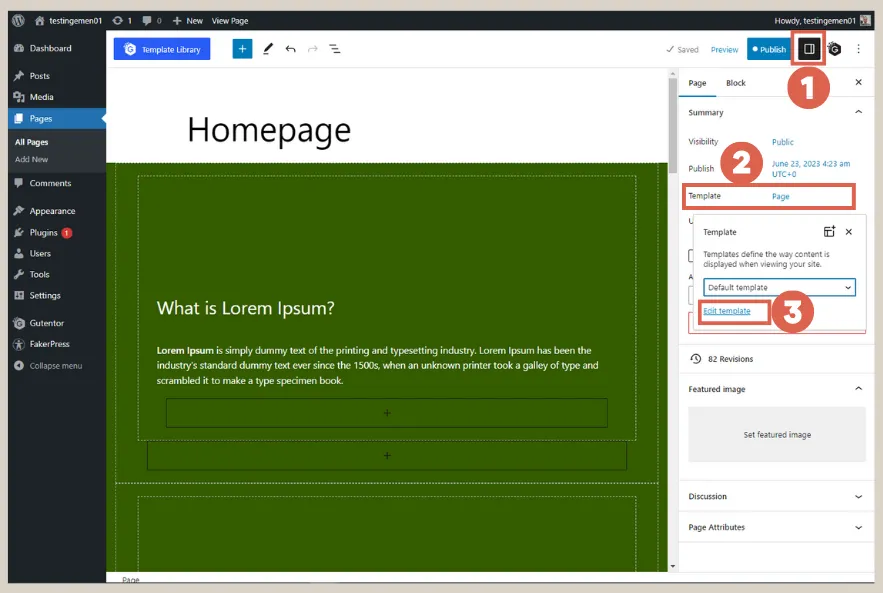Viewport: 883px width, 593px height.
Task: Open the Default template dropdown
Action: pyautogui.click(x=779, y=287)
